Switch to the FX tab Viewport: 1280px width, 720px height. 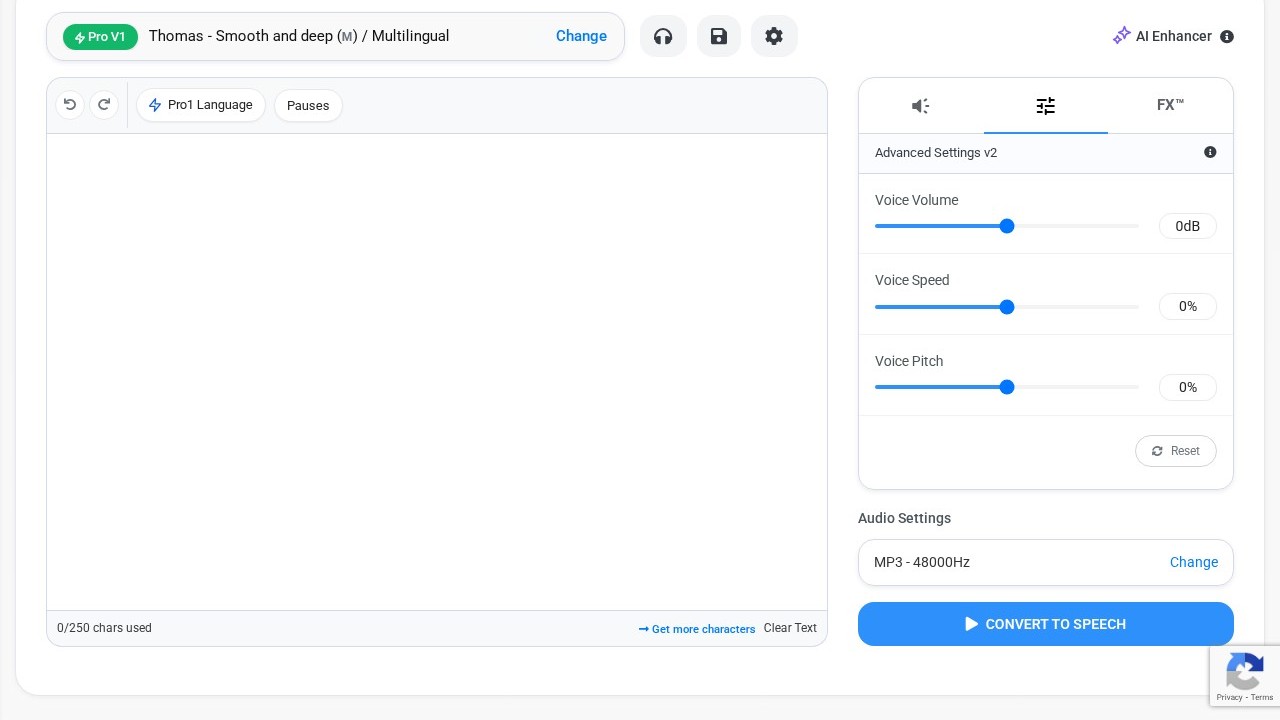pos(1170,106)
